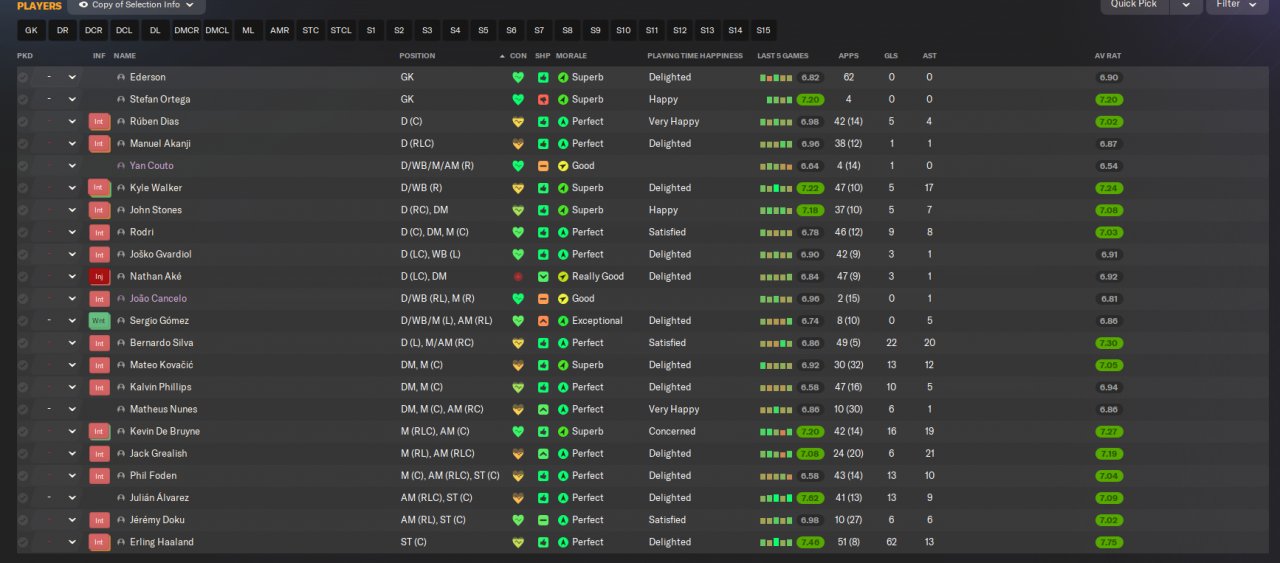Click the Int badge beside Kevin De Bruyne
Viewport: 1280px width, 563px height.
[x=99, y=431]
